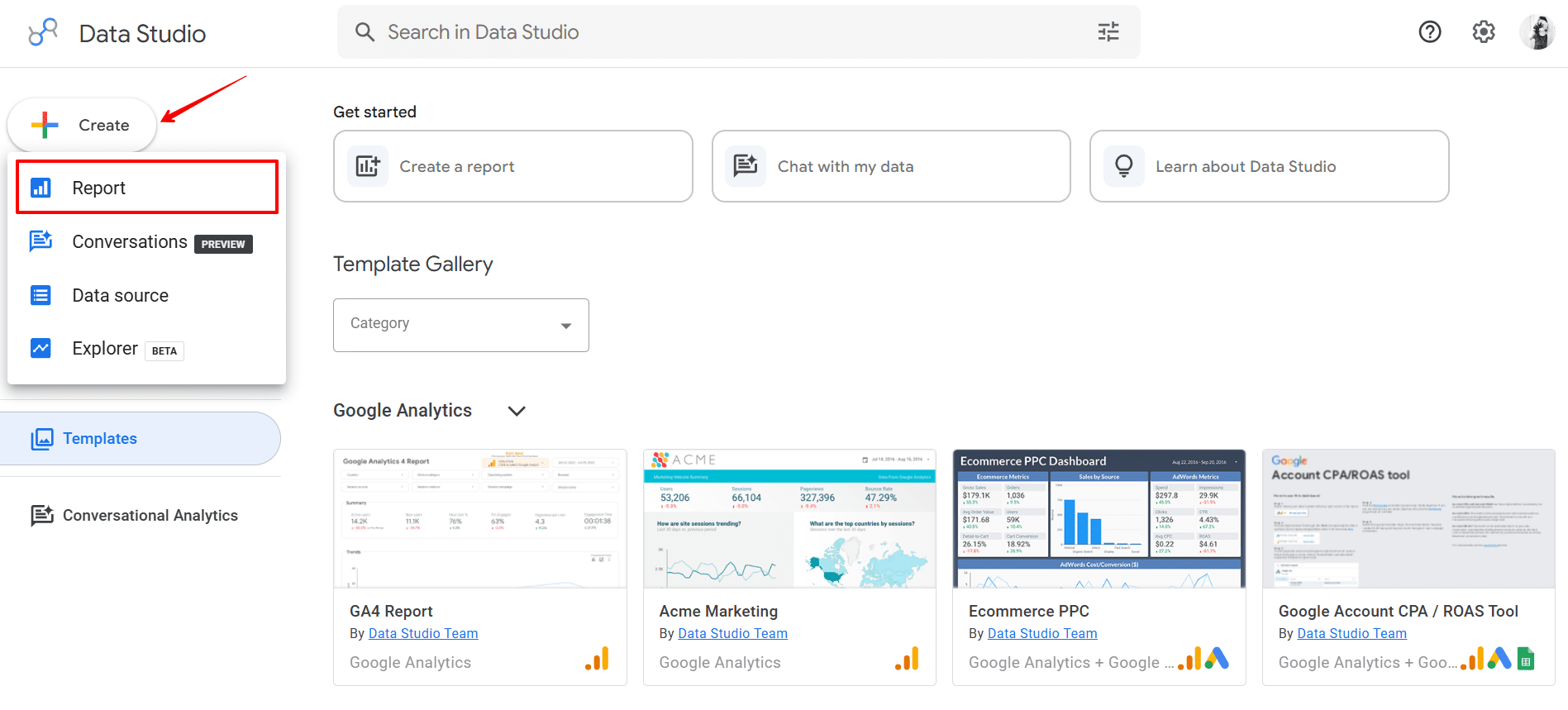Open the GA4 Report template thumbnail
Viewport: 1568px width, 710px height.
point(480,519)
